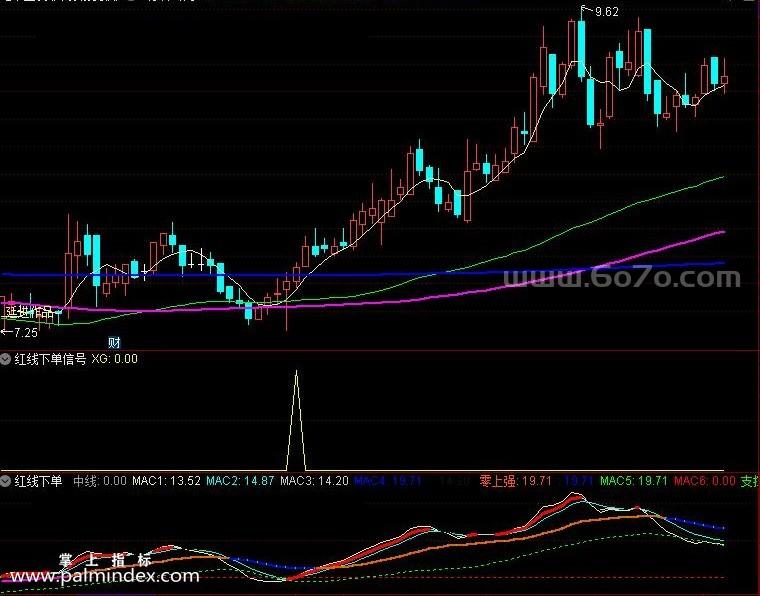760x596 pixels.
Task: Click the MAC2: 14.87 value
Action: (x=240, y=481)
